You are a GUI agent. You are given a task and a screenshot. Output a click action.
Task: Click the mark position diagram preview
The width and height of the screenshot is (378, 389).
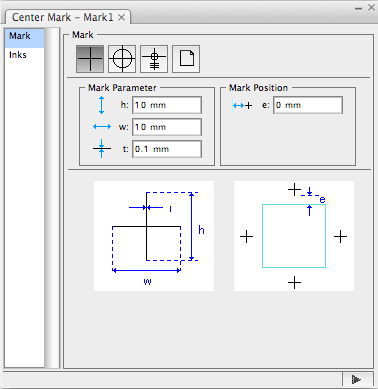[294, 236]
